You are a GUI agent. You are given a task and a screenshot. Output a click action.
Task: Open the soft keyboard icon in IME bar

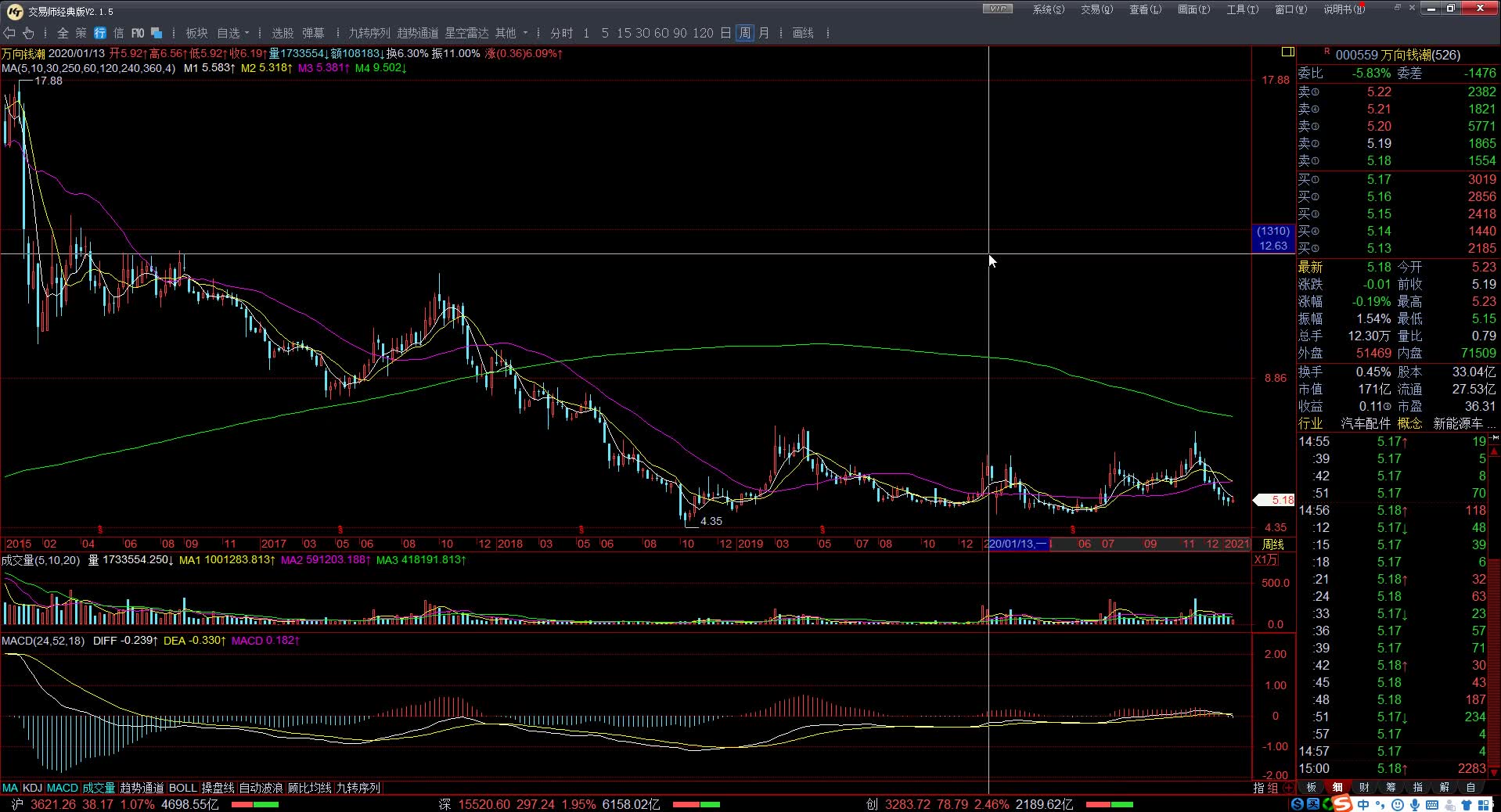coord(1432,804)
